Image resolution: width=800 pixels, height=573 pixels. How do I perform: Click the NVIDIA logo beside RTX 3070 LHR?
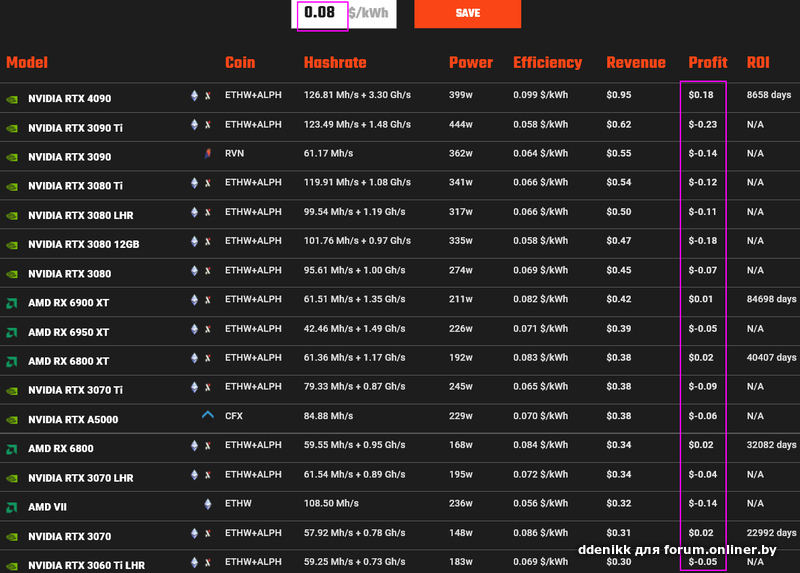pyautogui.click(x=12, y=479)
